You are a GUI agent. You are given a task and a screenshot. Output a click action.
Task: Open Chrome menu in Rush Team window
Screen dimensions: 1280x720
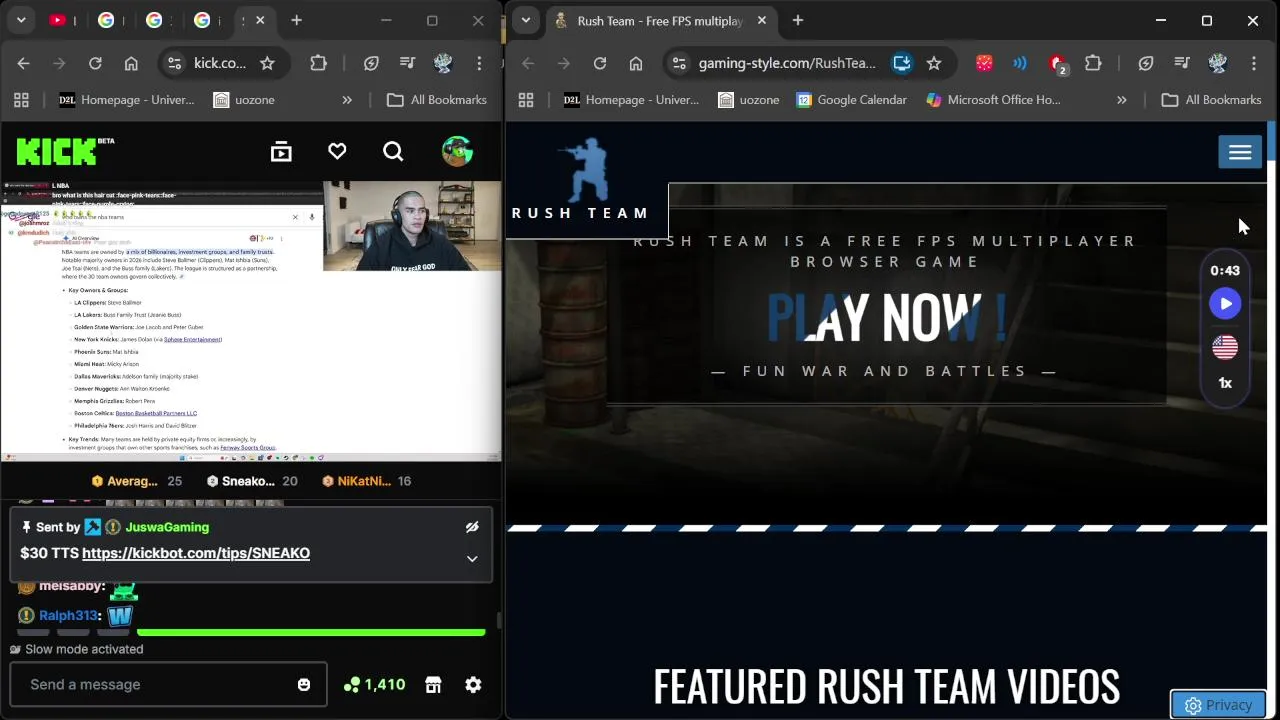pos(1254,63)
